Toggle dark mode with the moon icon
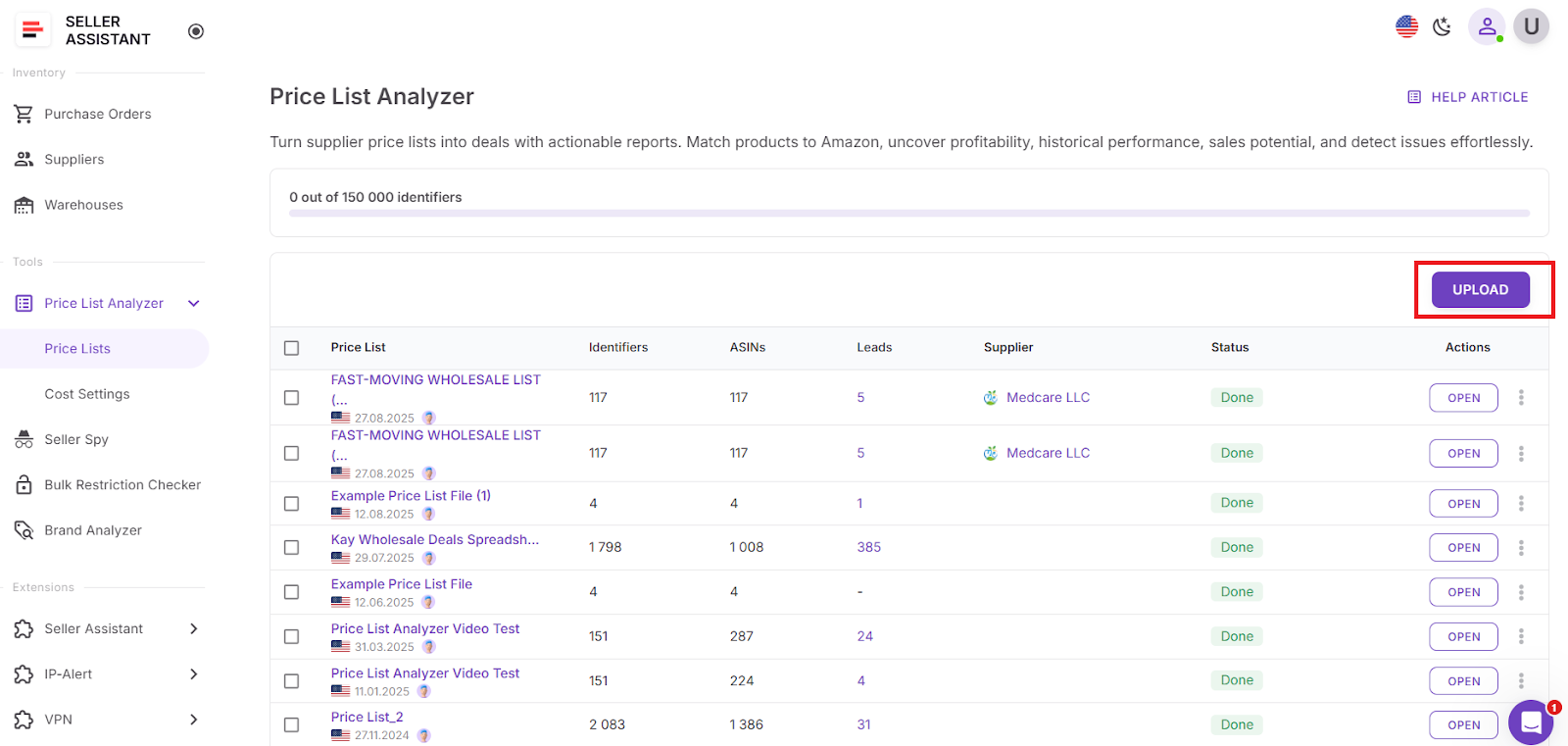Viewport: 1568px width, 746px height. [1443, 26]
